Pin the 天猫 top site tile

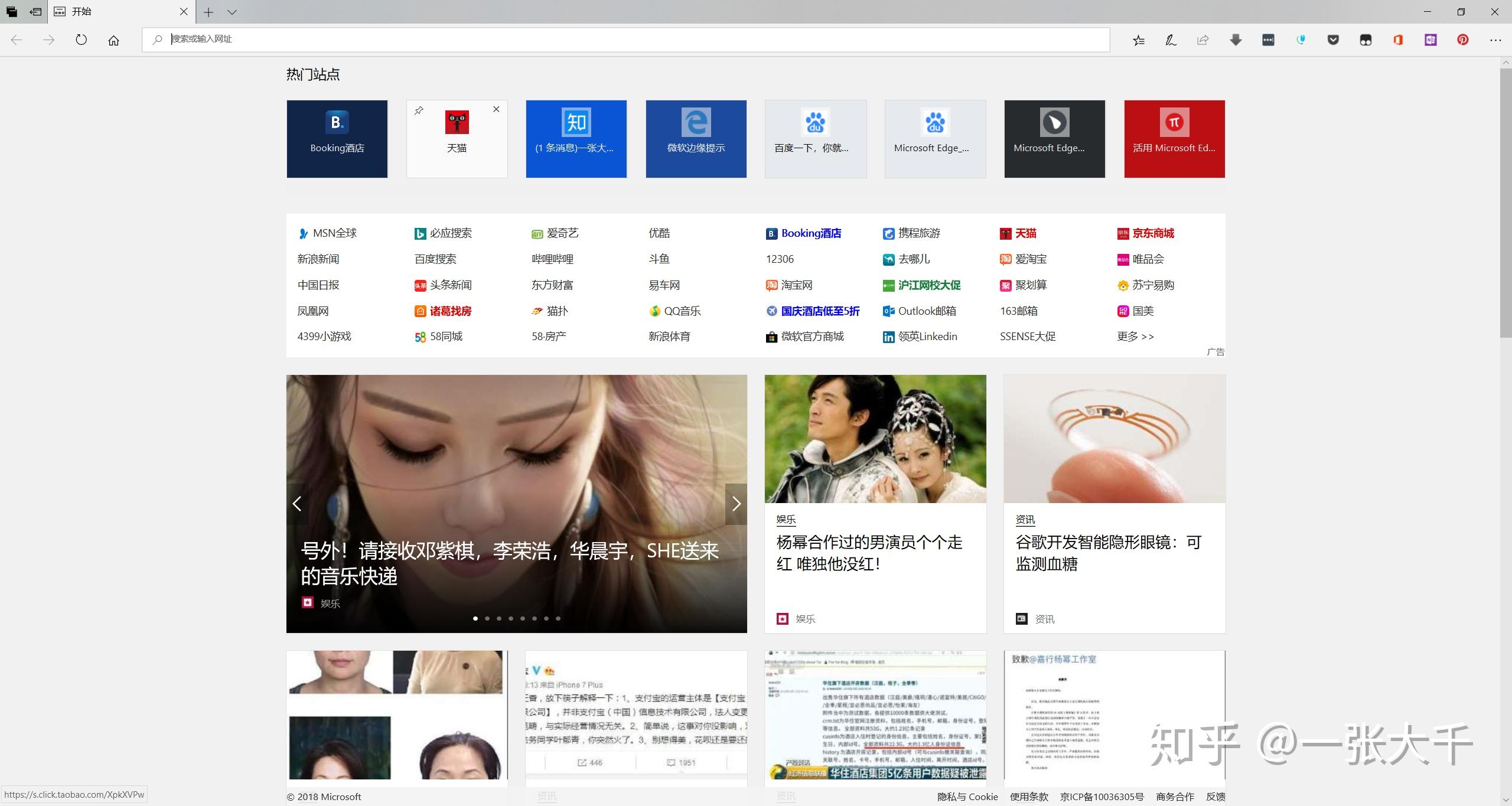[419, 110]
